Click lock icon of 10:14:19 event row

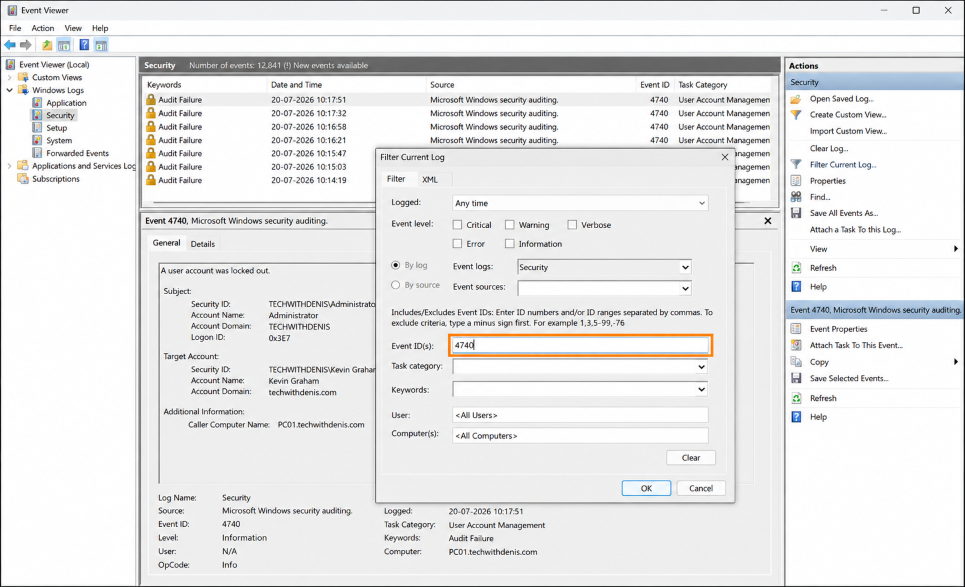151,180
